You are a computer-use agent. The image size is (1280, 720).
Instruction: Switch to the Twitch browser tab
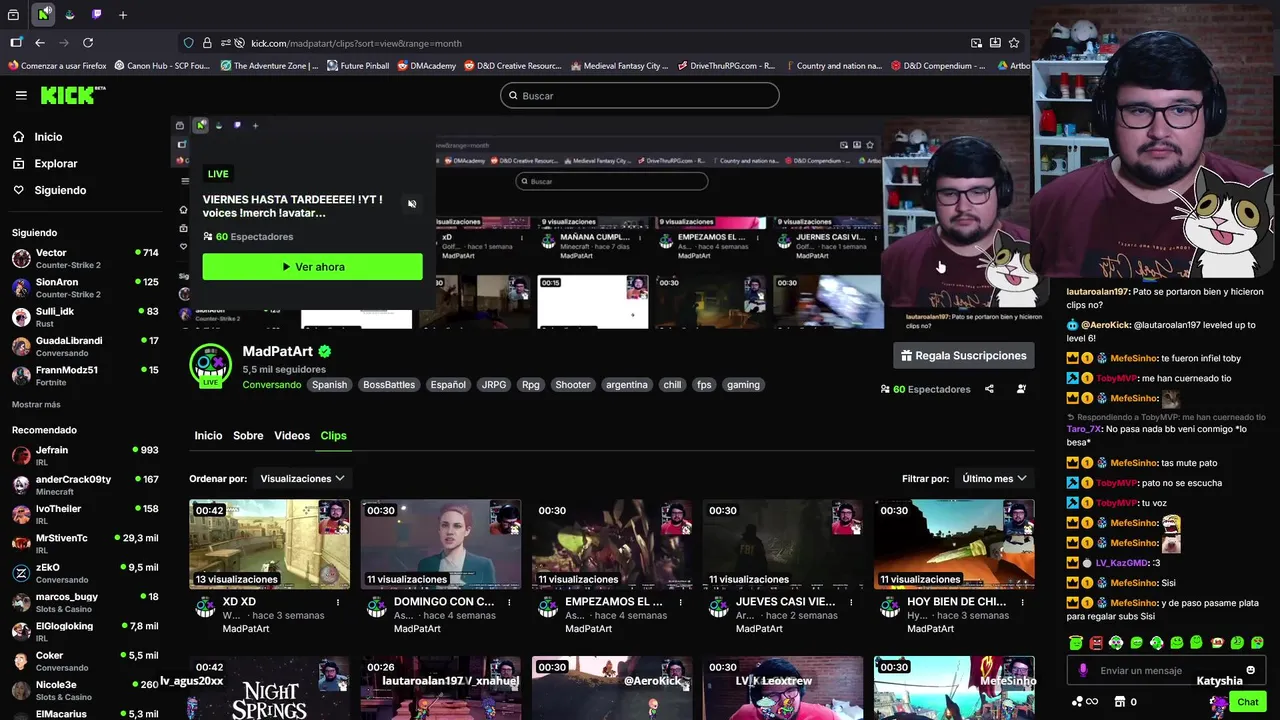[x=97, y=15]
